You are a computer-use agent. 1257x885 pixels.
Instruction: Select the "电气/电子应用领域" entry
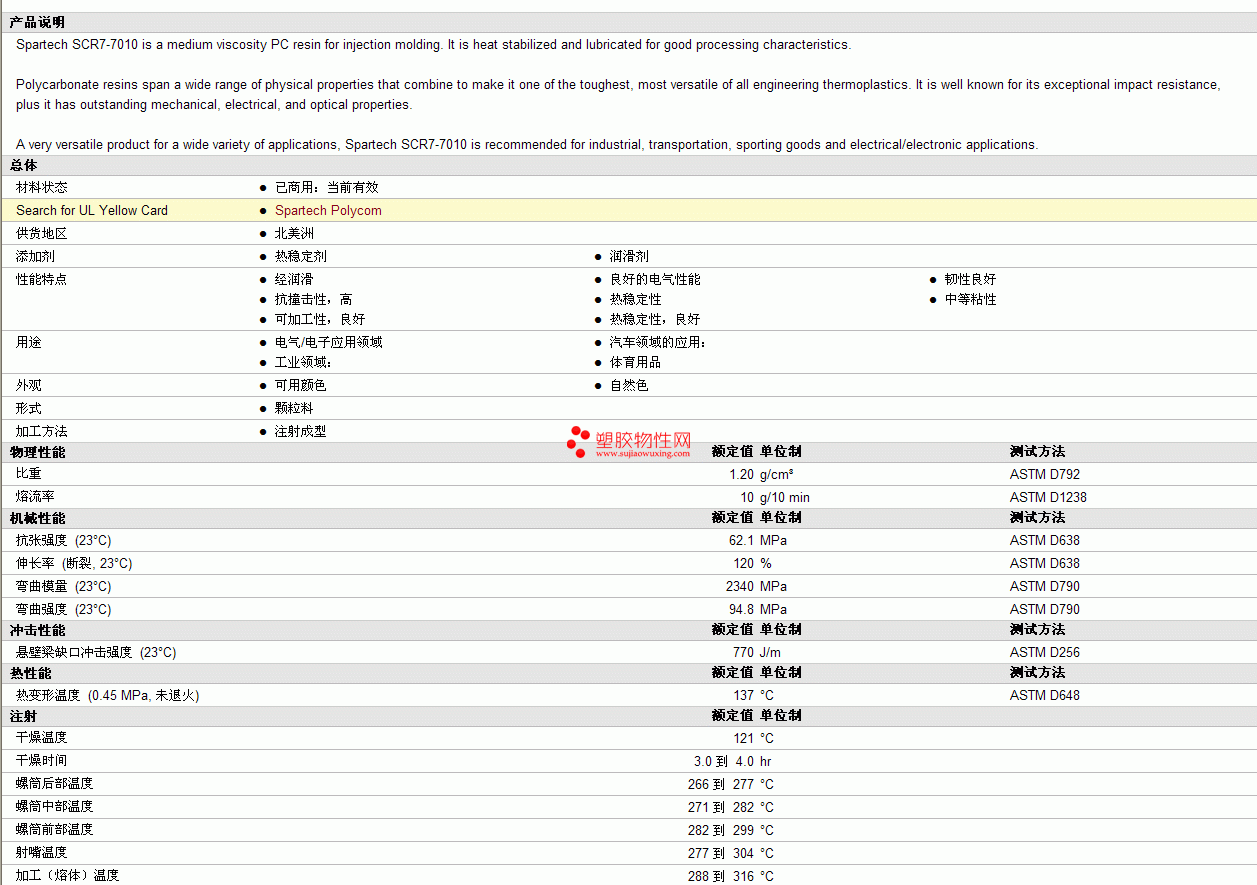328,342
